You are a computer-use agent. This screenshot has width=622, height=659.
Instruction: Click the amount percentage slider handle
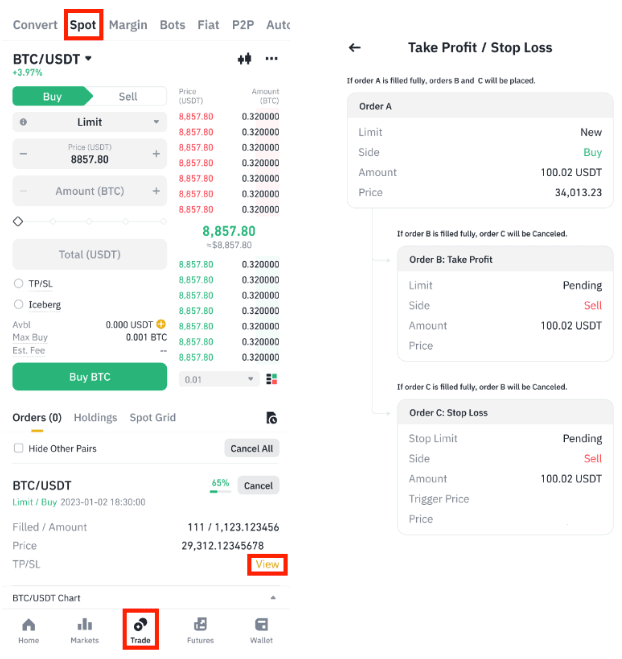pyautogui.click(x=18, y=221)
